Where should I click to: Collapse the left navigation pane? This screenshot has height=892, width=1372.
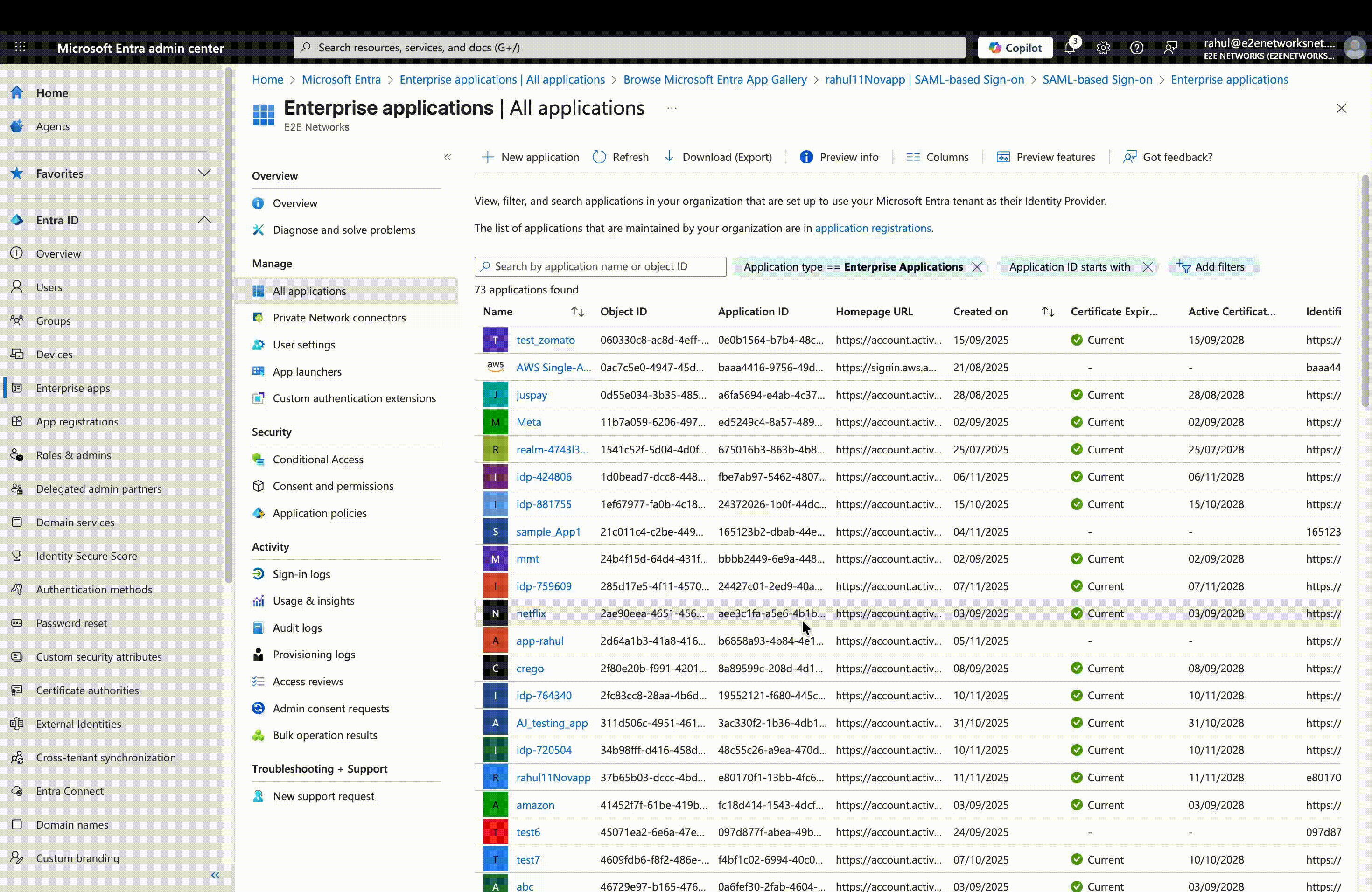(215, 875)
